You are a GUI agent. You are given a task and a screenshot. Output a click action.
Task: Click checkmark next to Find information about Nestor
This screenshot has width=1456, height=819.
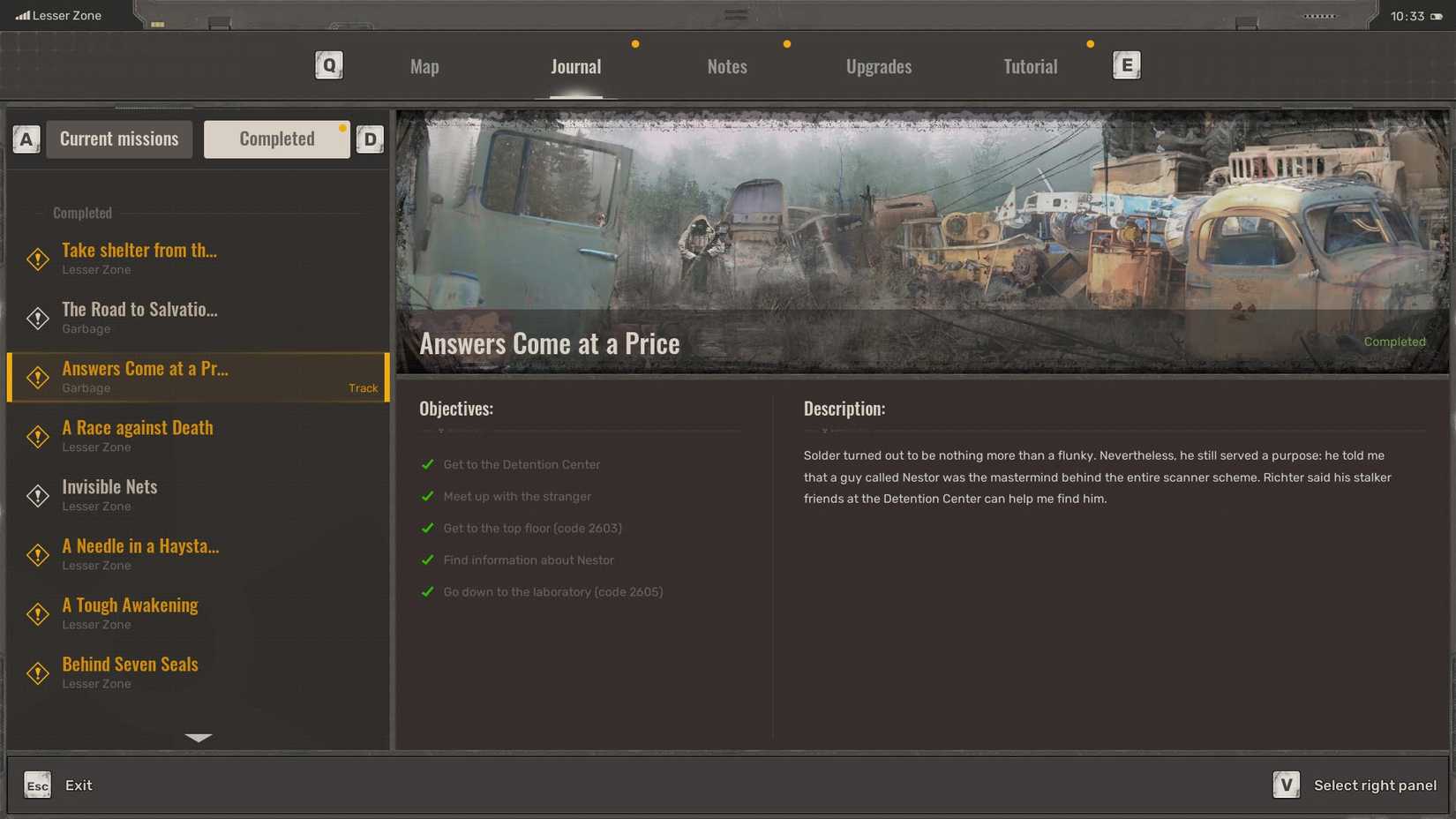[428, 560]
